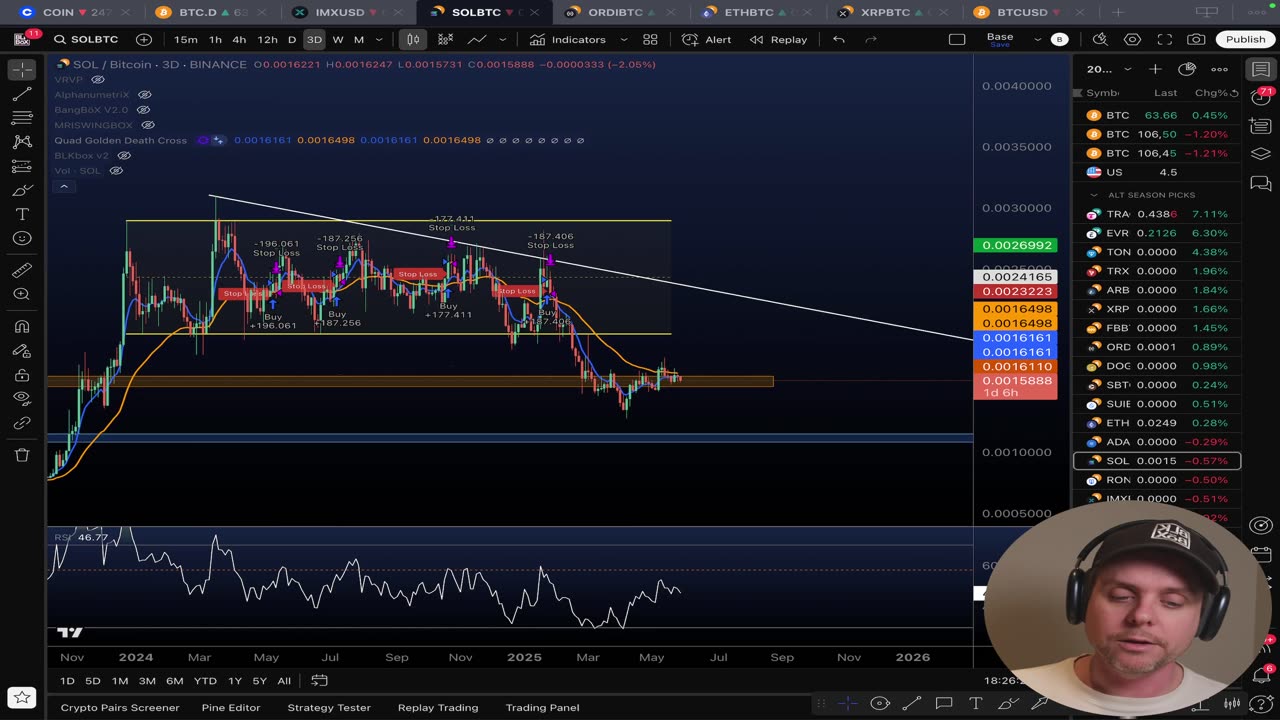1280x720 pixels.
Task: Toggle hide all drawings eye icon in left toolbar
Action: coord(21,398)
